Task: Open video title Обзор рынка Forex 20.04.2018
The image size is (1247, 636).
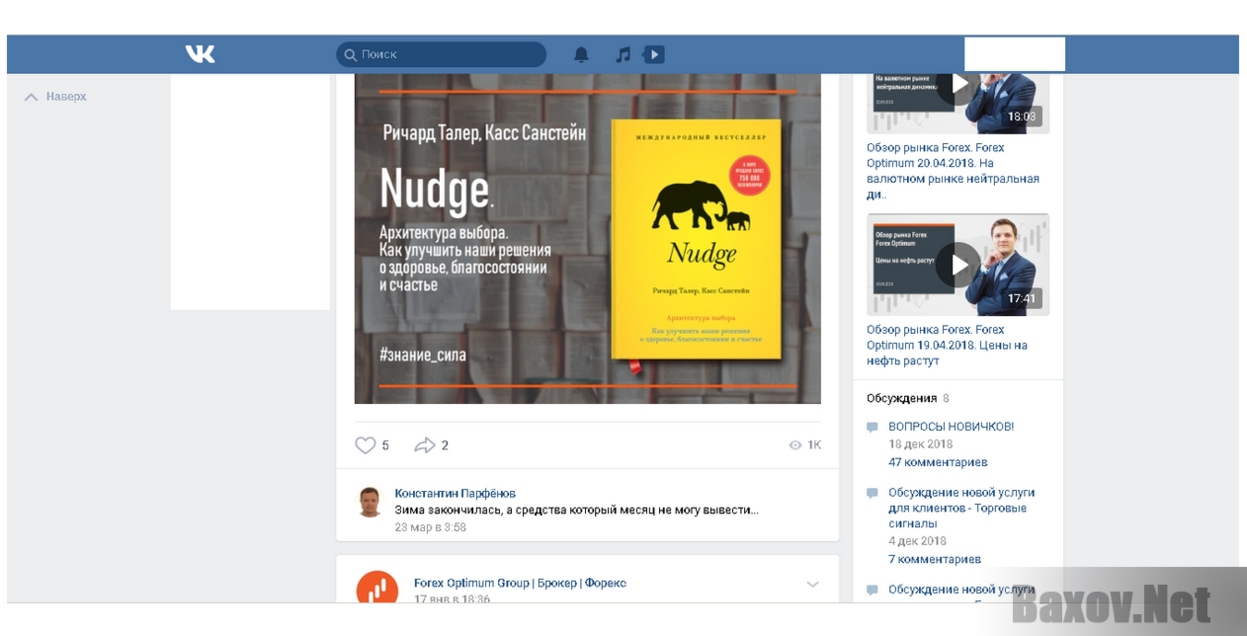Action: click(x=953, y=171)
